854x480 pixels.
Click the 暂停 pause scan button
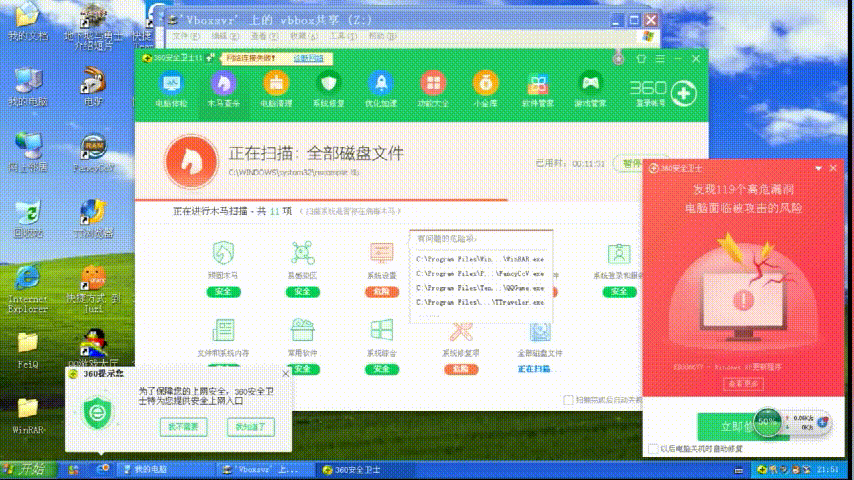[x=632, y=163]
